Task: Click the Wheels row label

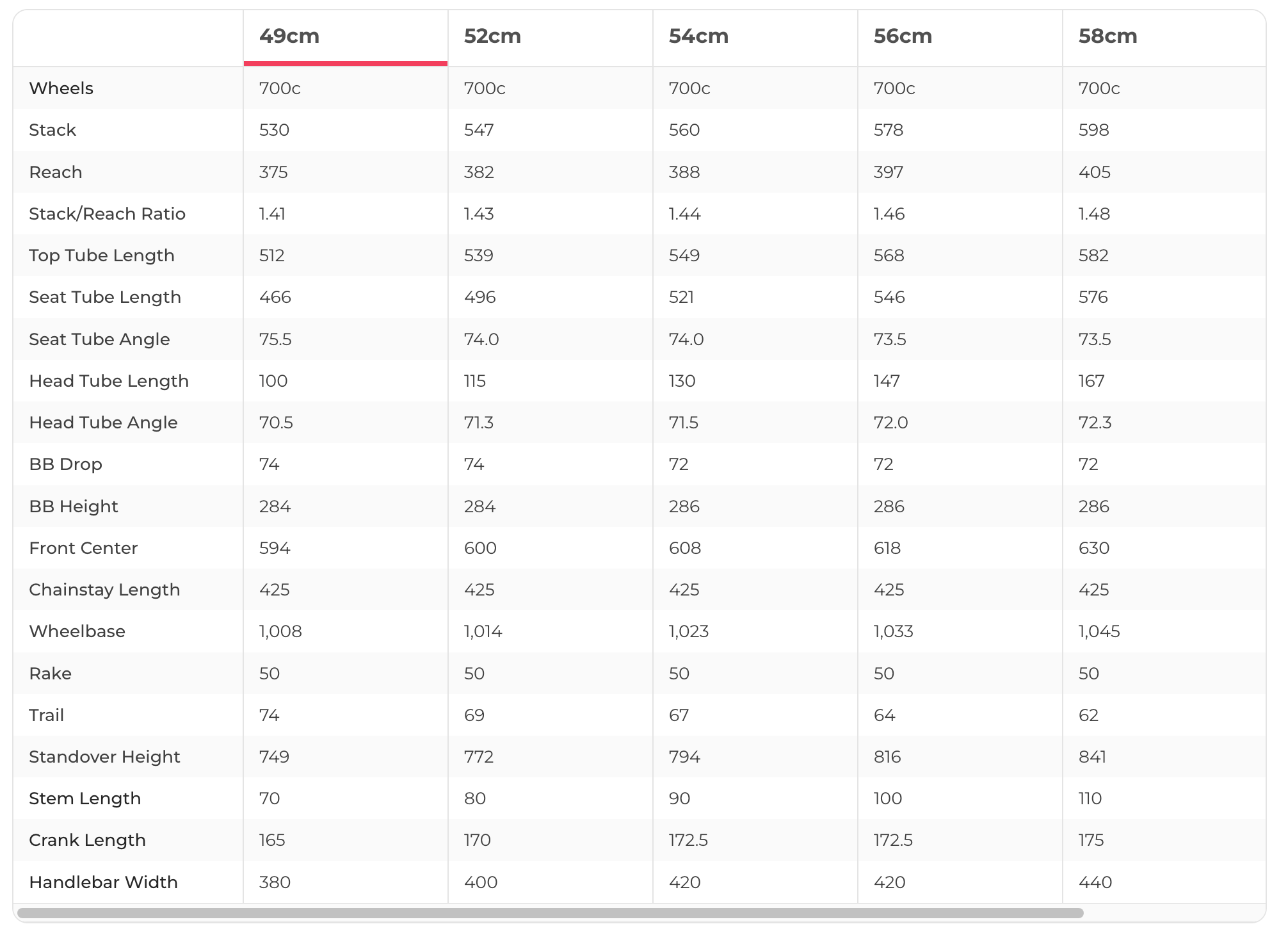Action: 61,88
